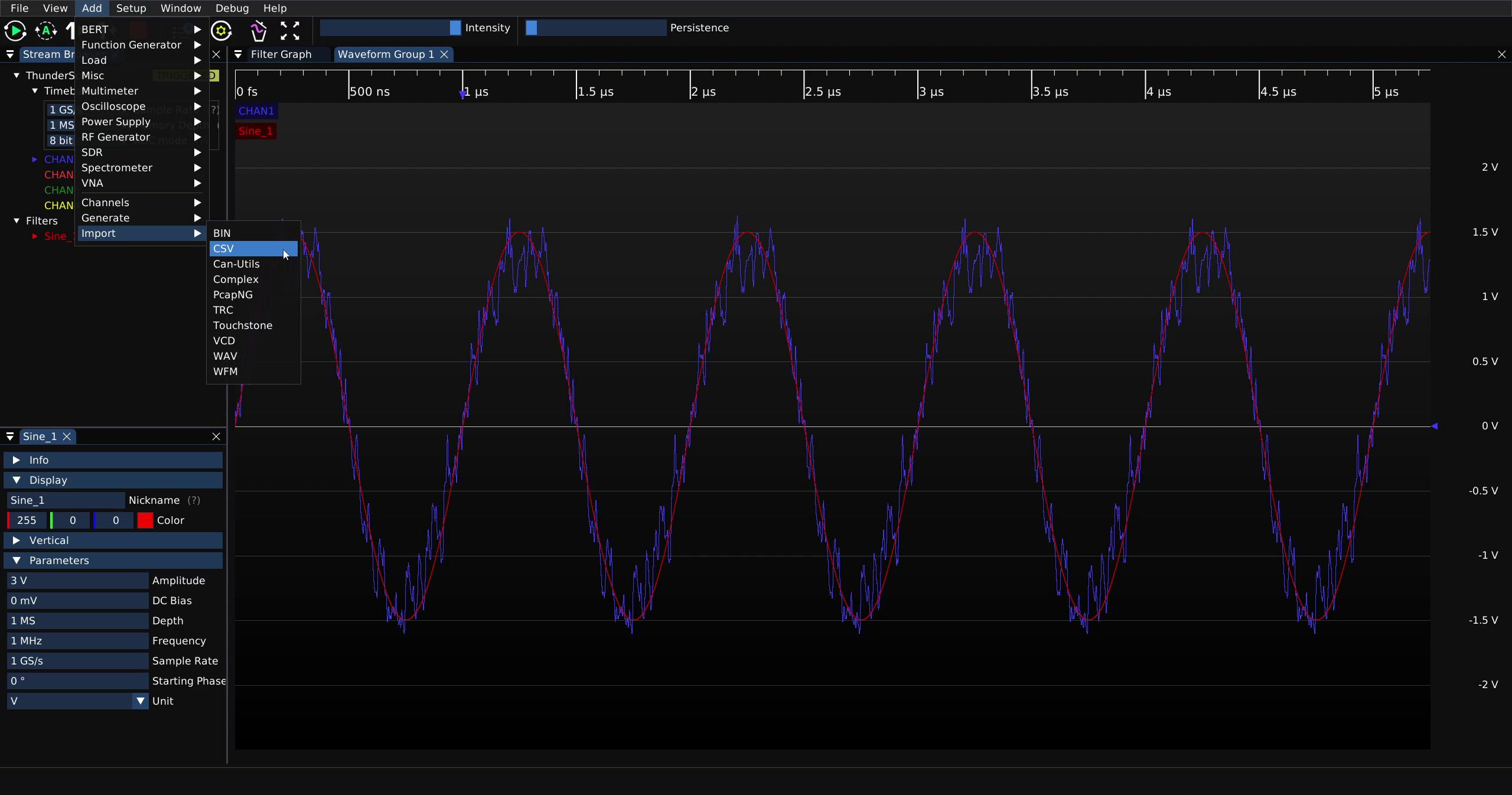Open the Filter Graph panel dock menu icon
Screen dimensions: 1512x795
(238, 54)
